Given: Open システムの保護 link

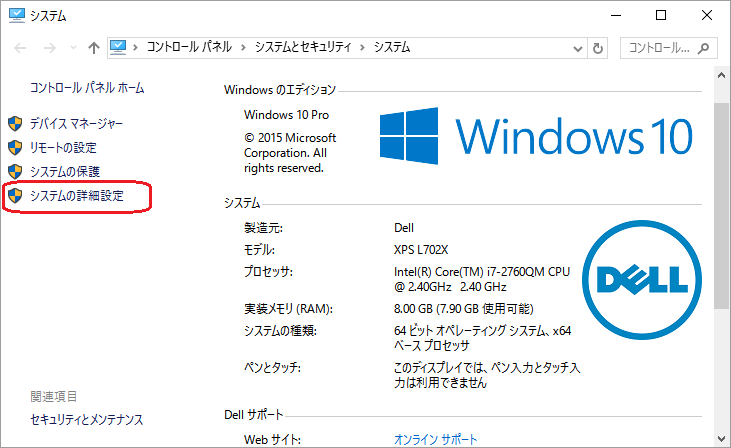Looking at the screenshot, I should tap(65, 172).
